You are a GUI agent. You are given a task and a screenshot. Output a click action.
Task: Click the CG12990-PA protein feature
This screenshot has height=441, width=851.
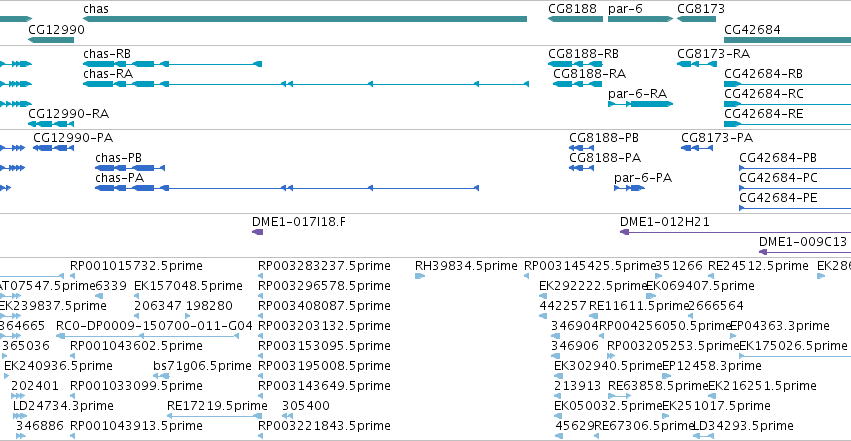coord(53,148)
